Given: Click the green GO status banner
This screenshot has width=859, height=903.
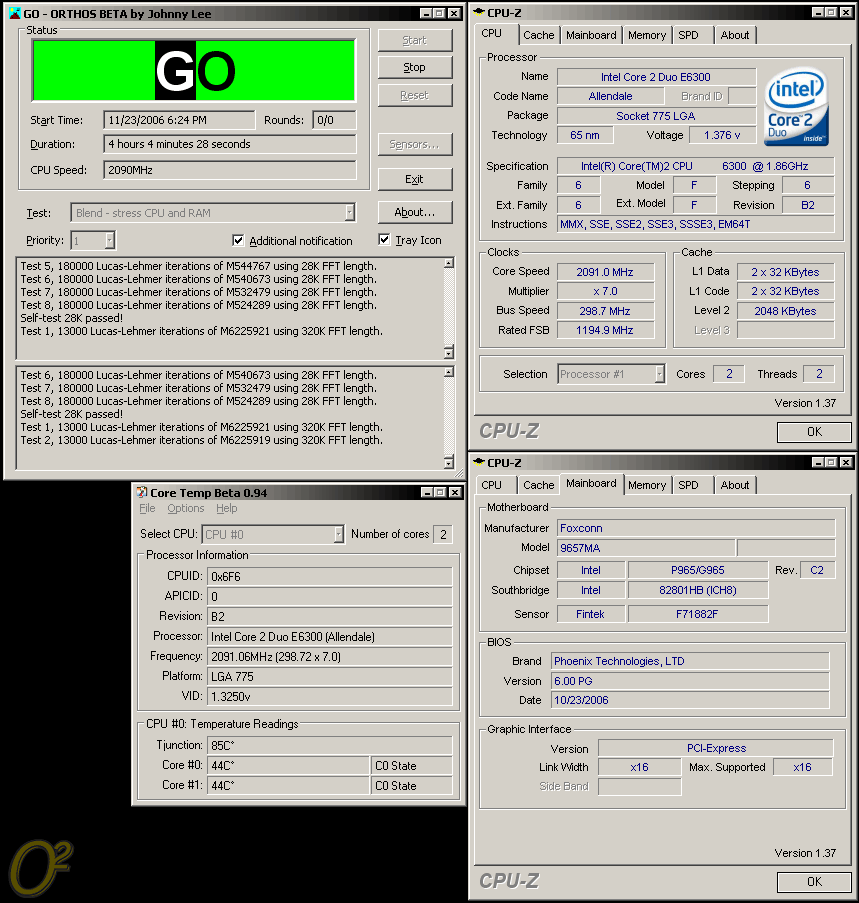Looking at the screenshot, I should pyautogui.click(x=193, y=70).
